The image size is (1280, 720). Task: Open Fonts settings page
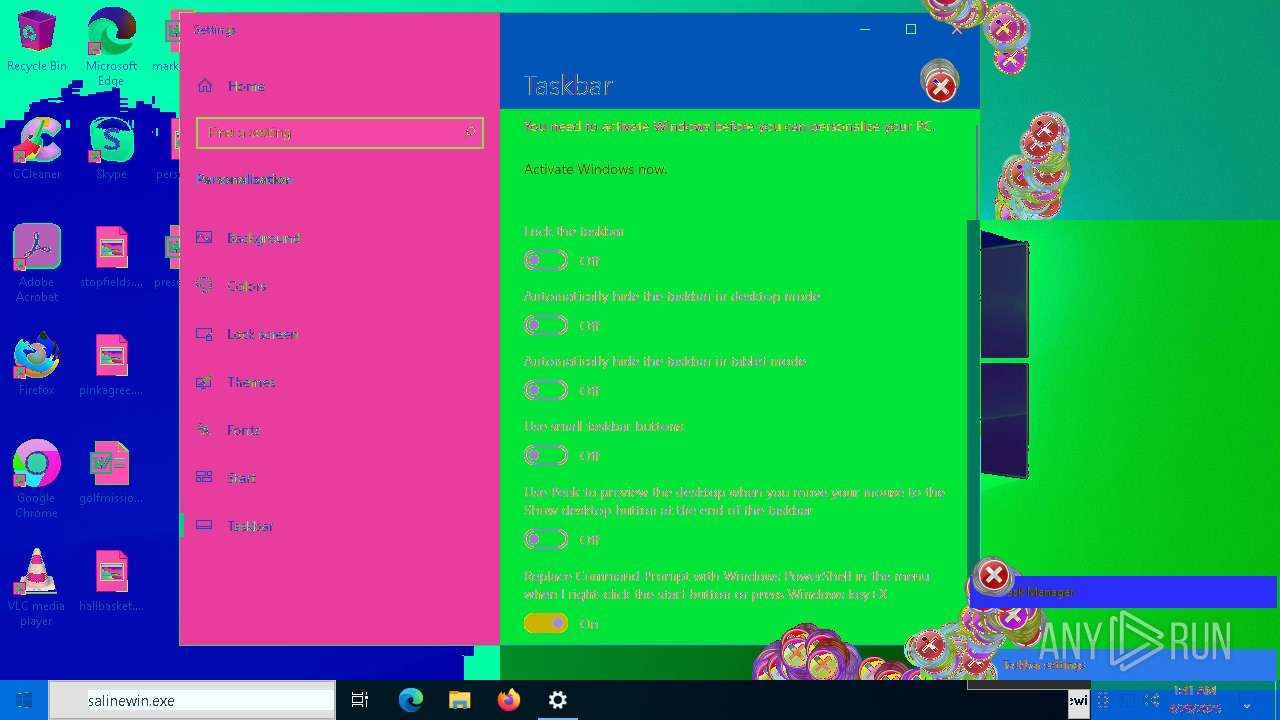(340, 430)
